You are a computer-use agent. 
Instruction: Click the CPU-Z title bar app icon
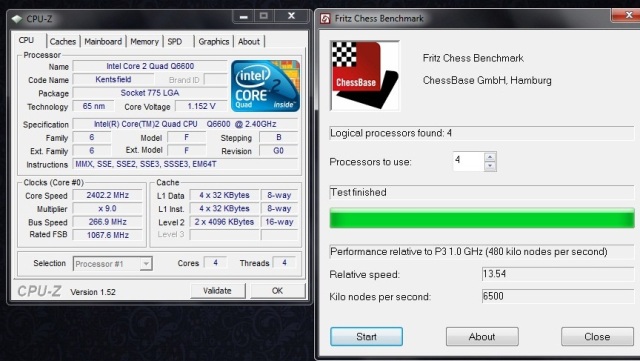coord(17,19)
